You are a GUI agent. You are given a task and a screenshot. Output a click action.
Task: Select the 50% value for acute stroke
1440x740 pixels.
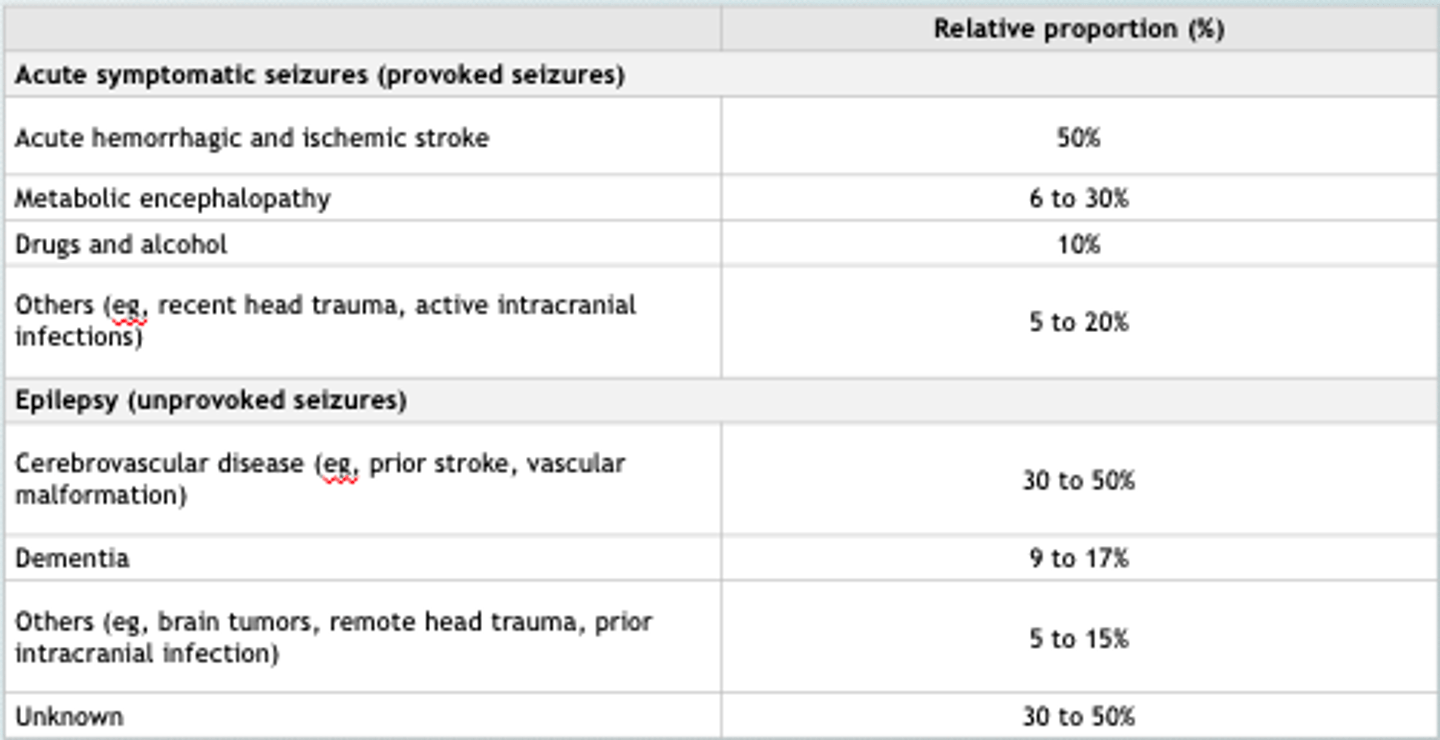[x=1078, y=137]
